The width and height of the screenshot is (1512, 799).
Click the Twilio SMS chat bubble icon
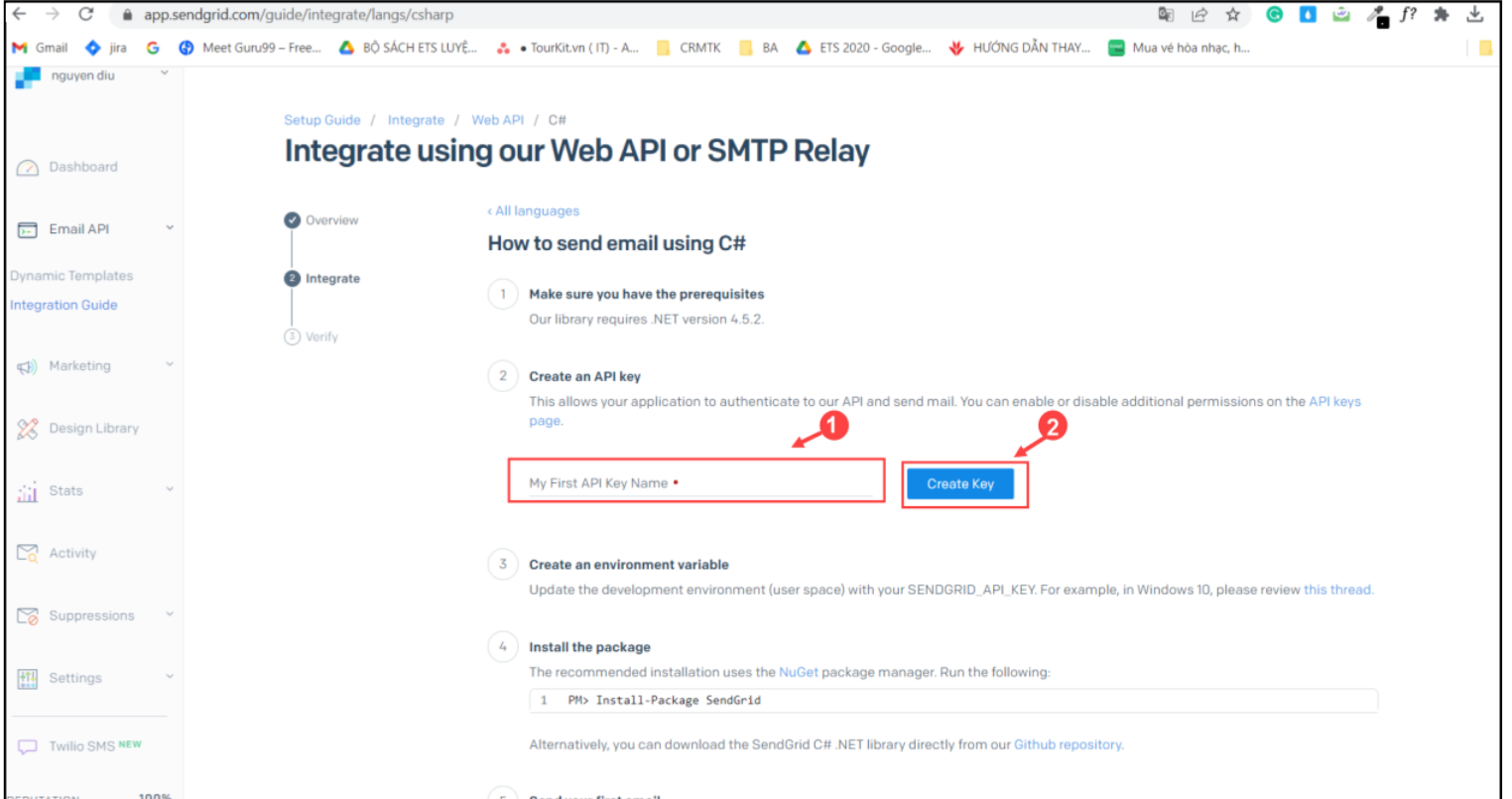click(x=28, y=746)
